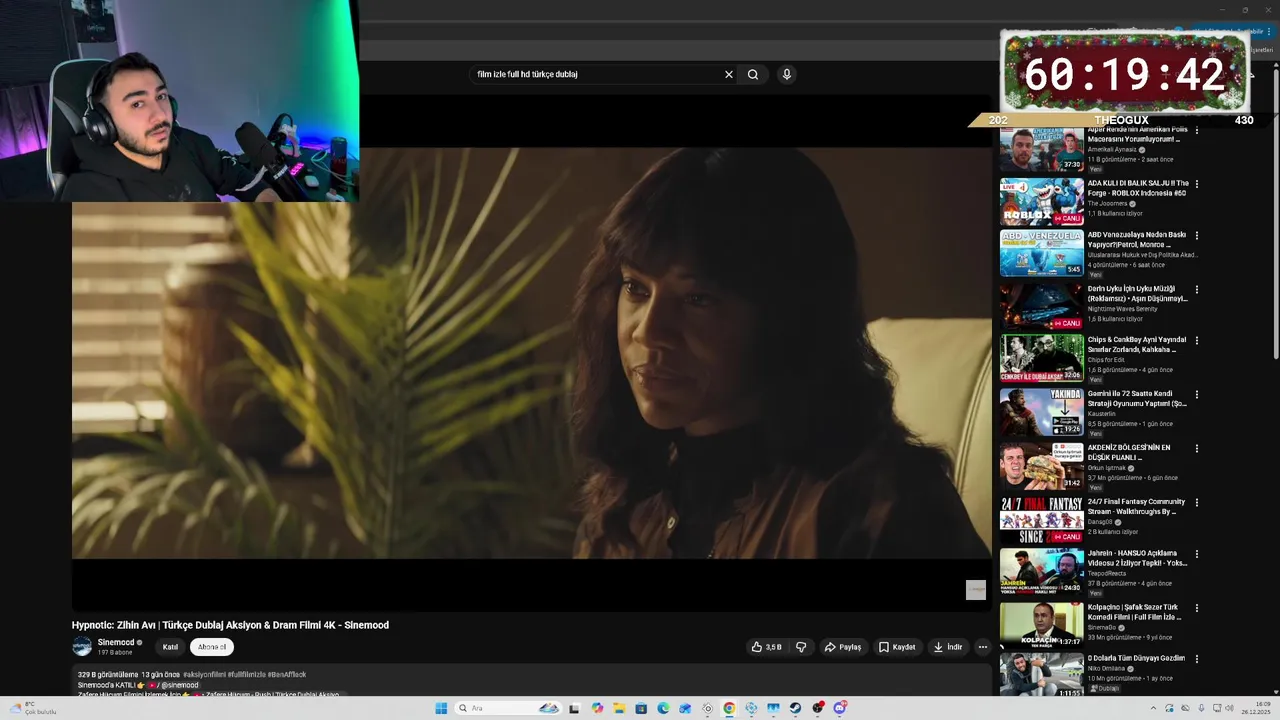Activate voice search microphone icon
1280x720 pixels.
(x=787, y=74)
